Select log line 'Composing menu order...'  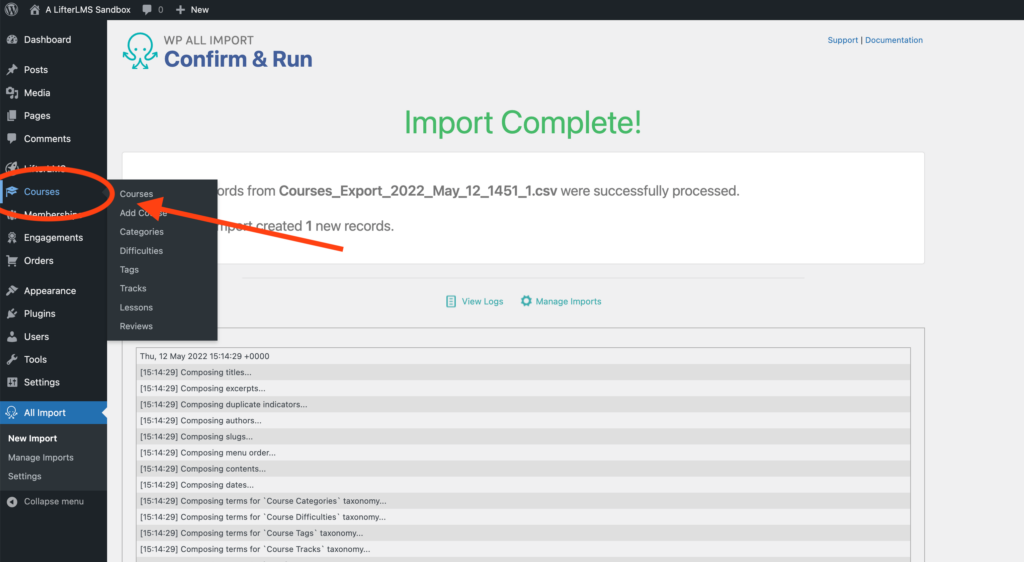(523, 452)
